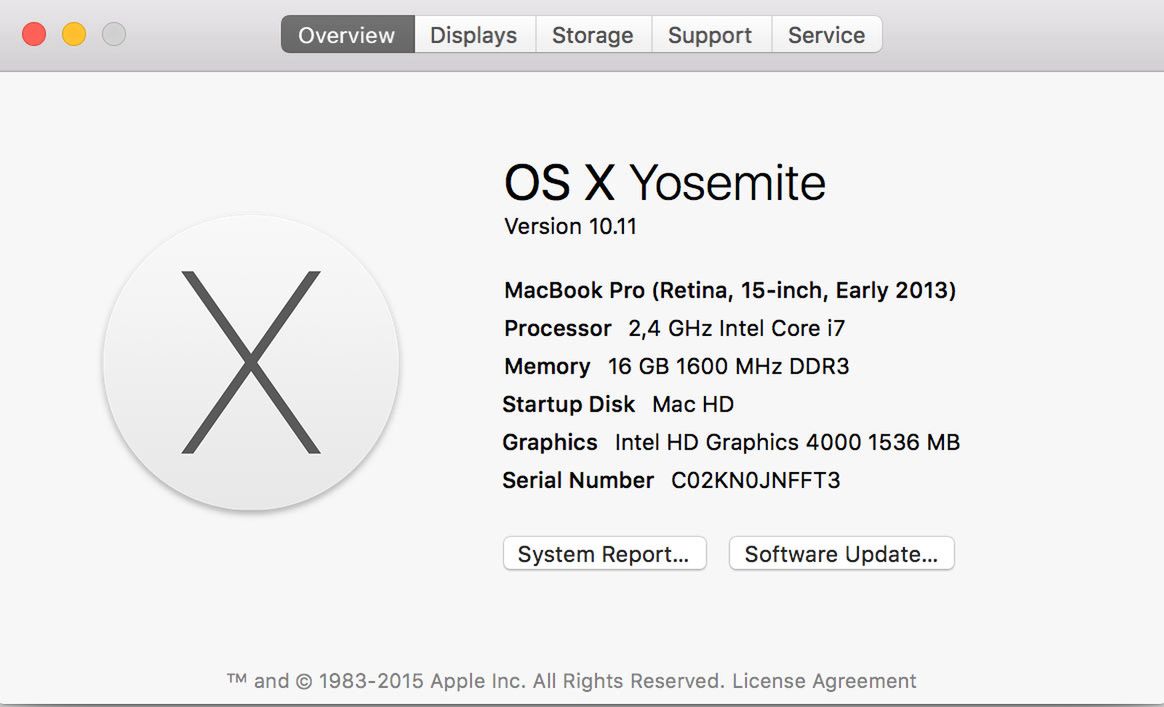This screenshot has width=1164, height=707.
Task: Launch Software Update
Action: coord(841,554)
